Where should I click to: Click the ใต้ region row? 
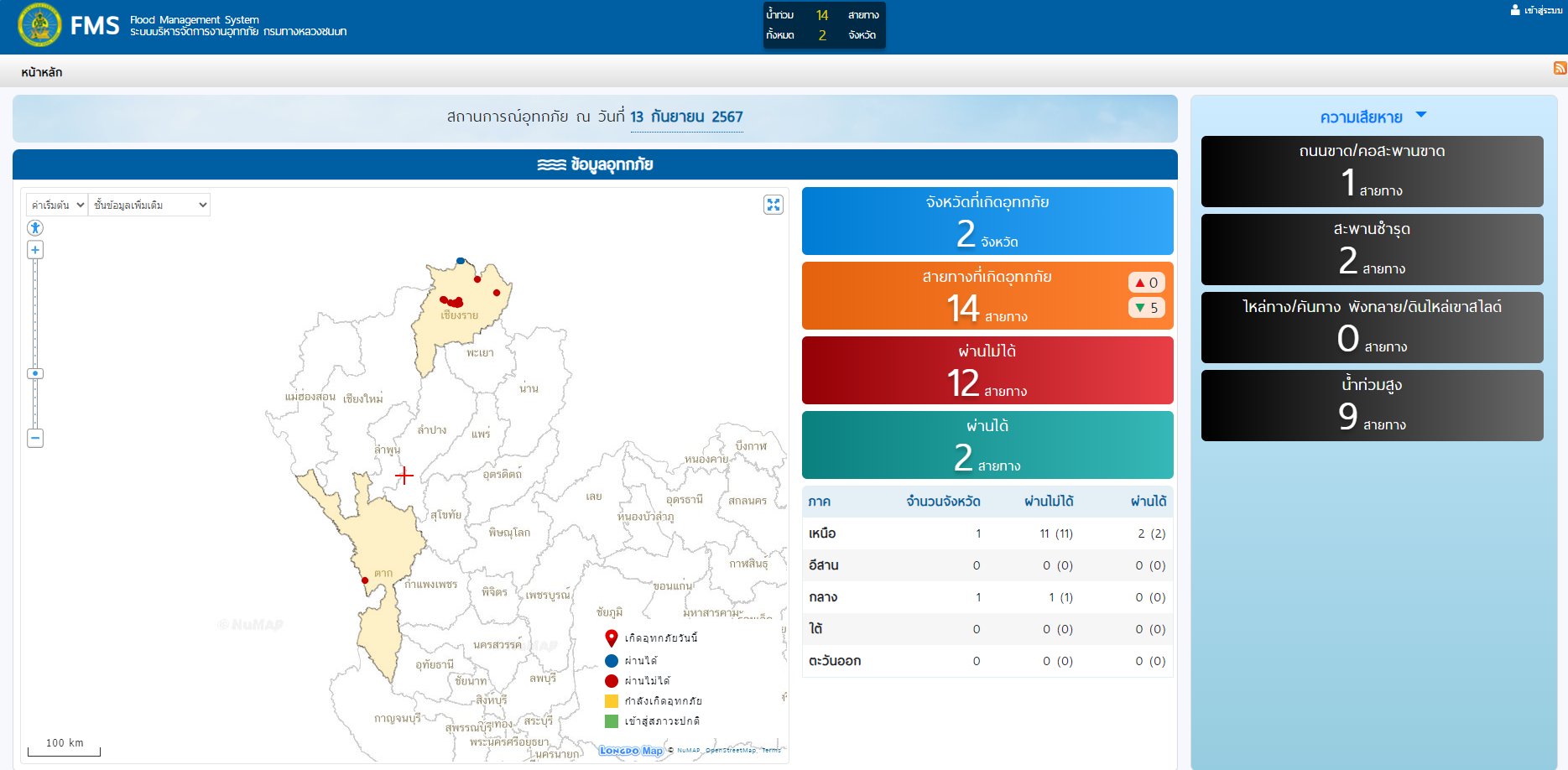(x=987, y=629)
